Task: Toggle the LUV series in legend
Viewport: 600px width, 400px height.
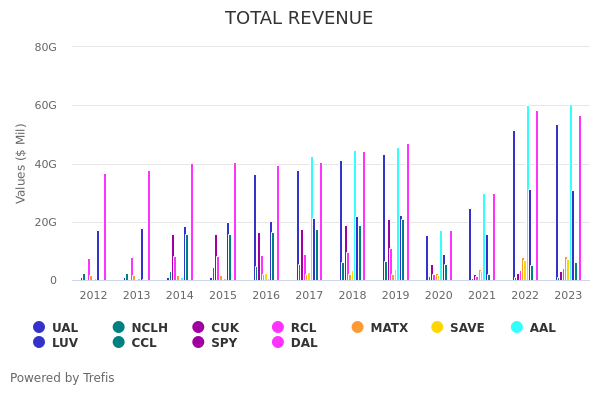Action: tap(64, 342)
